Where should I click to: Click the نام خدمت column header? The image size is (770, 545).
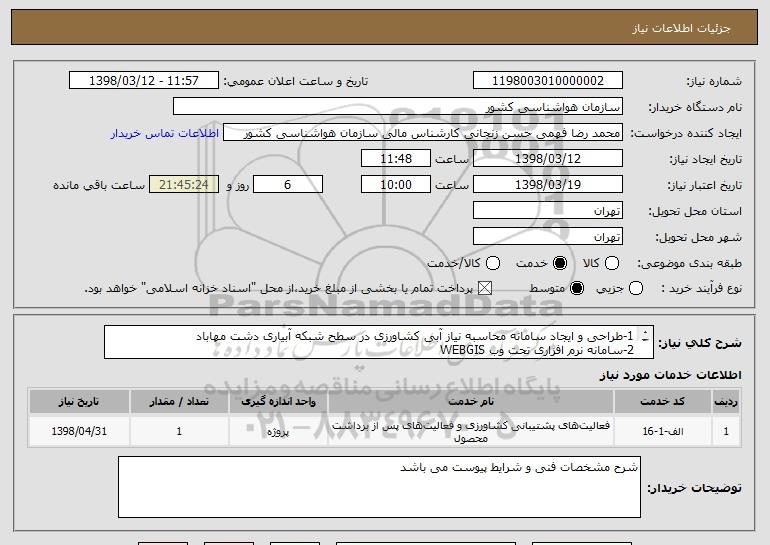click(470, 402)
